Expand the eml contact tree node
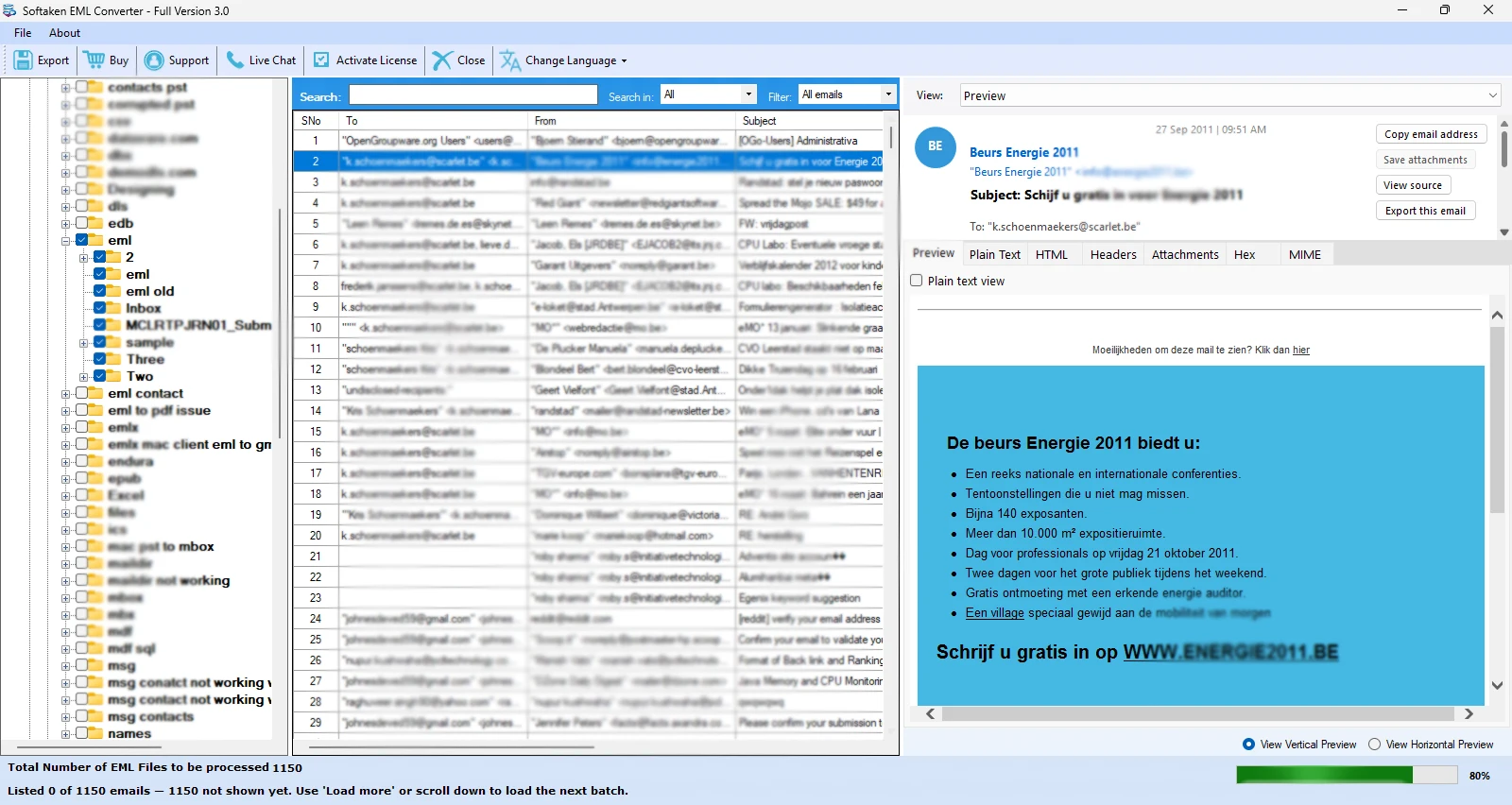Screen dimensions: 1512x805 66,394
